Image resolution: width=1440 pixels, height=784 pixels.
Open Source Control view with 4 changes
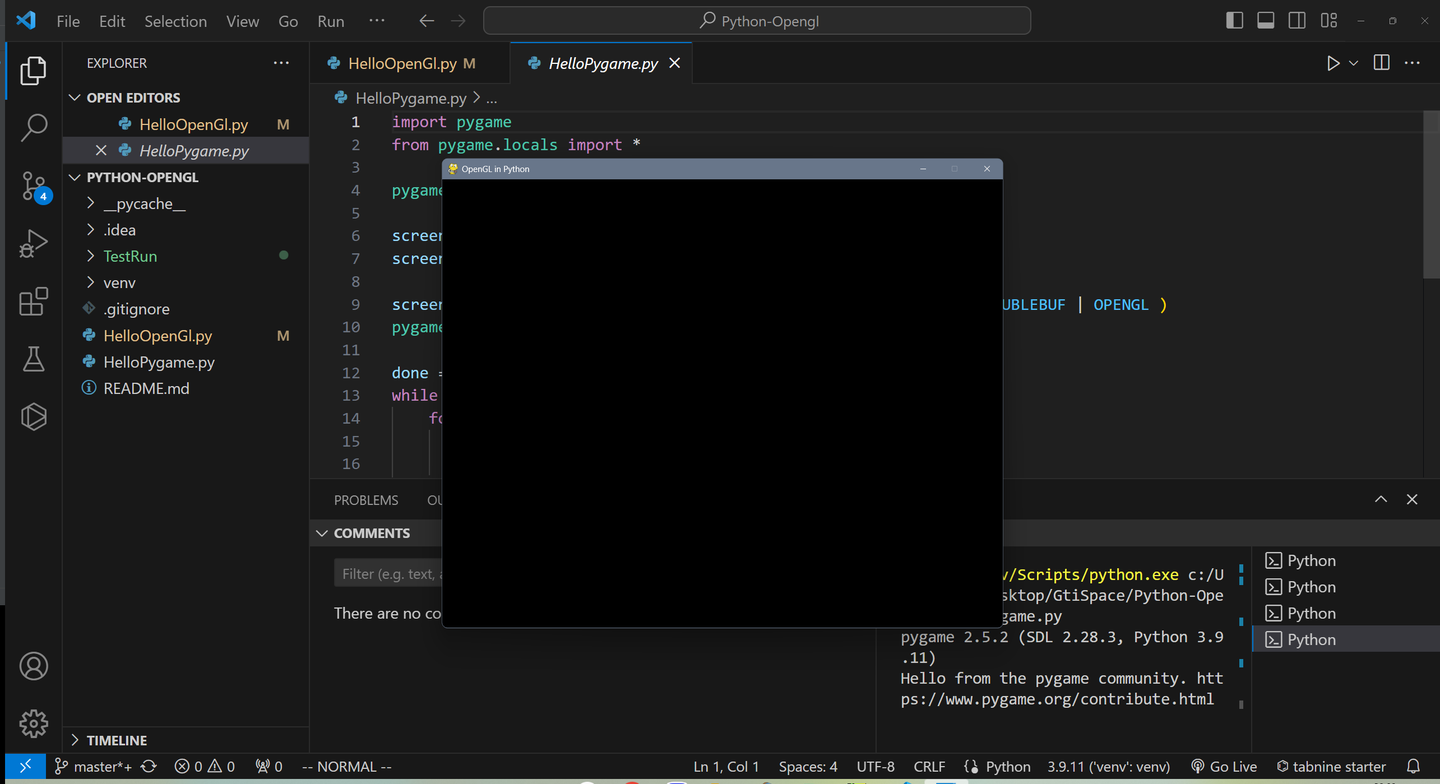(x=34, y=187)
